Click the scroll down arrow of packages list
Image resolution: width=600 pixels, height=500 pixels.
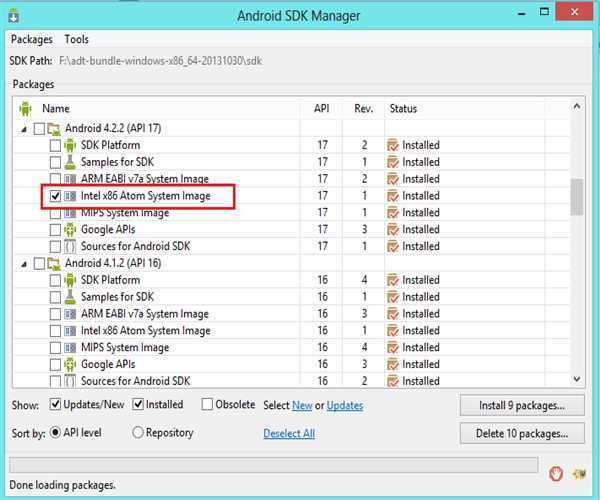coord(577,379)
